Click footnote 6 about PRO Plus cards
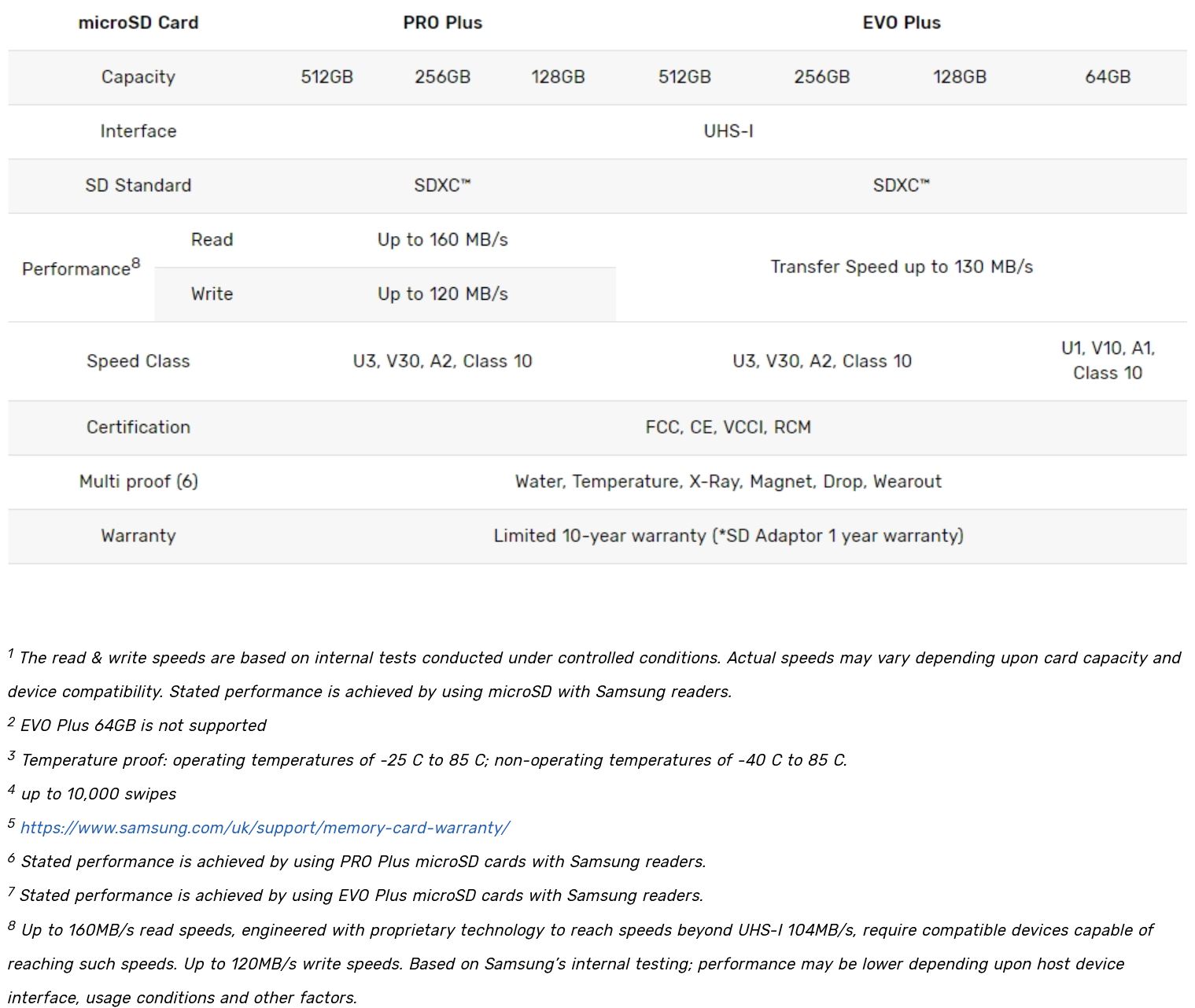This screenshot has height=1008, width=1195. click(357, 862)
